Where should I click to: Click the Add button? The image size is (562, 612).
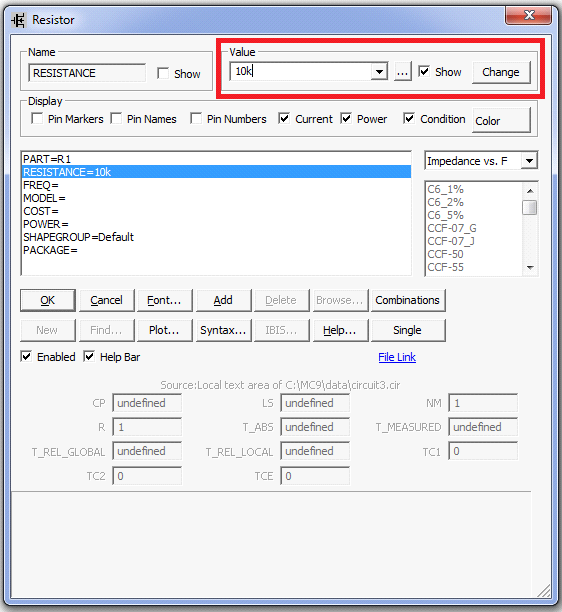[223, 300]
